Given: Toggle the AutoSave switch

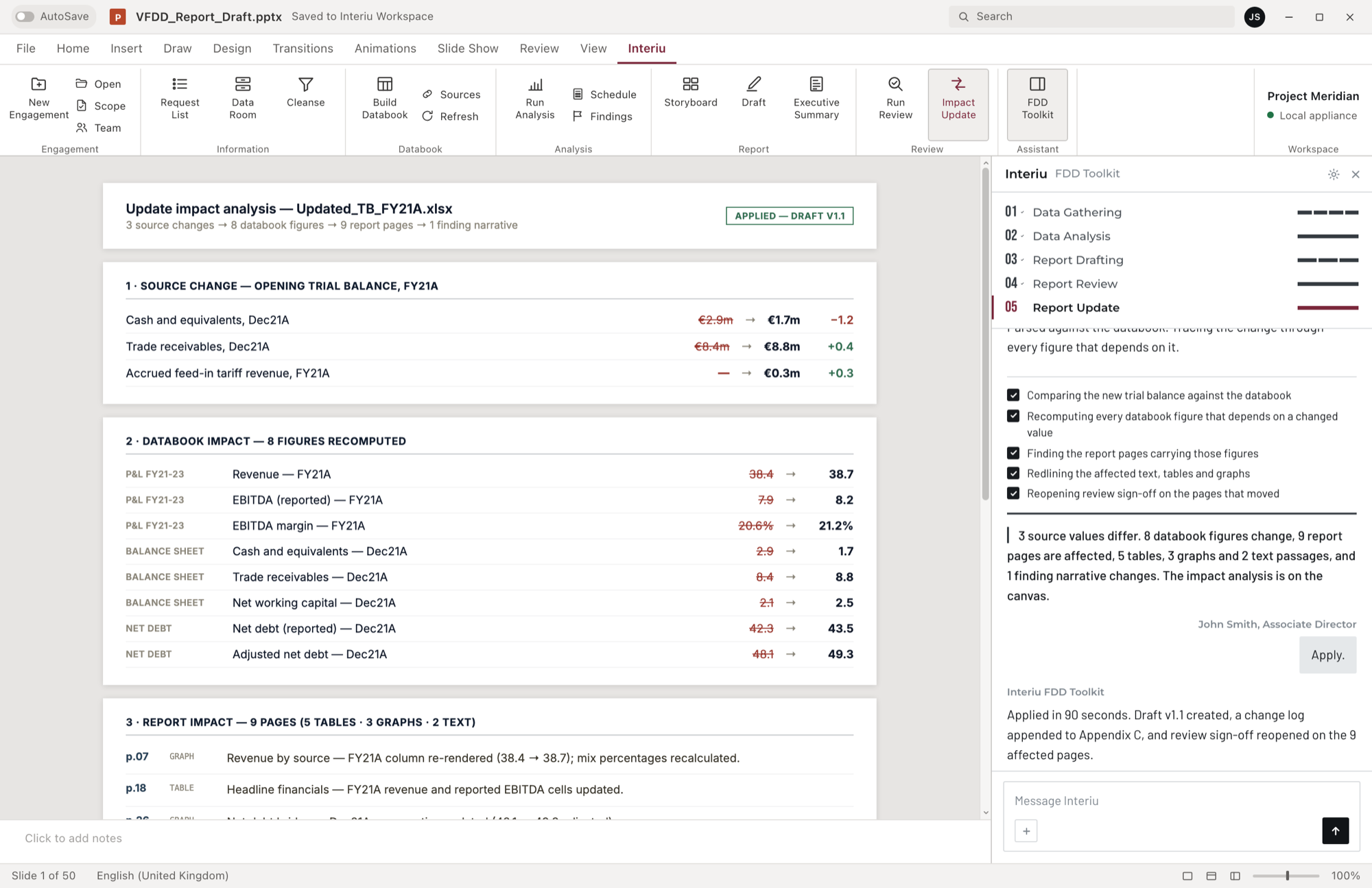Looking at the screenshot, I should (x=25, y=16).
